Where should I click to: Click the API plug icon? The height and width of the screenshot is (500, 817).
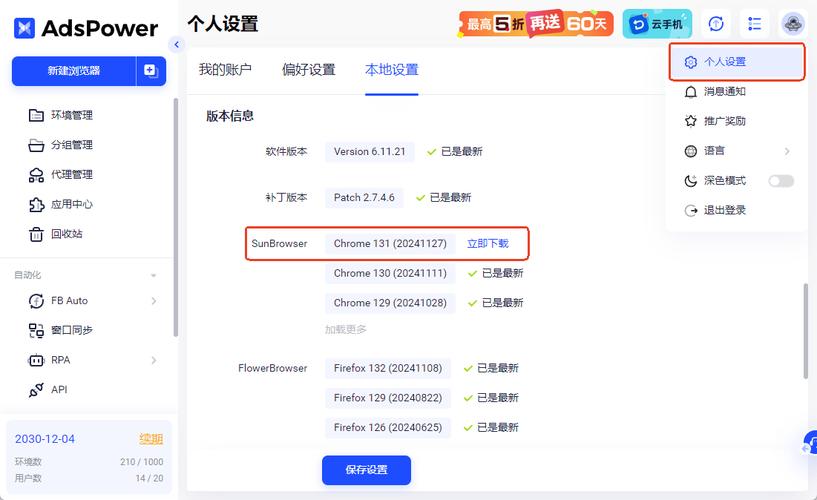36,390
